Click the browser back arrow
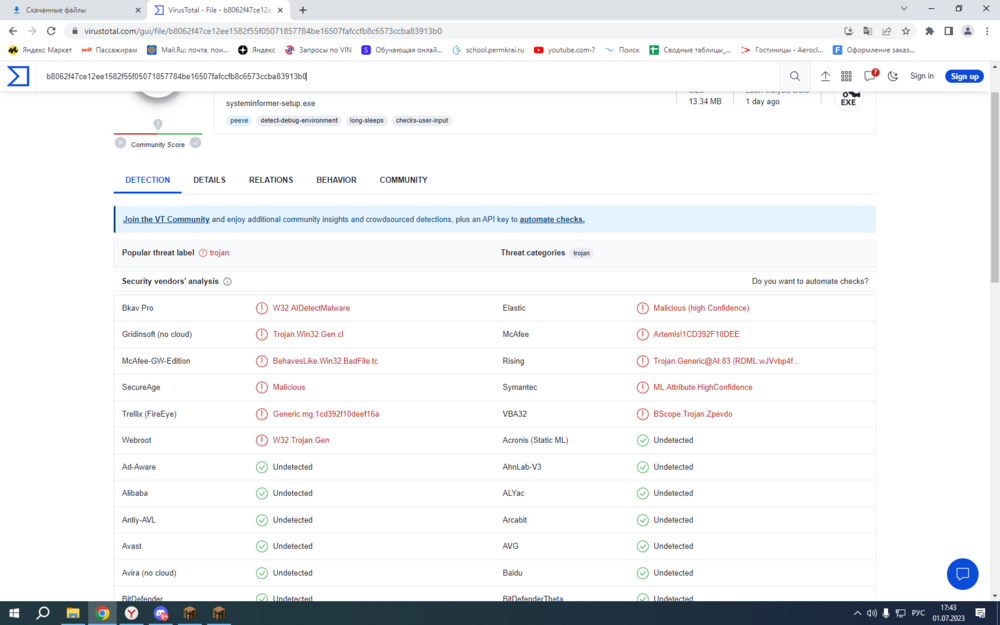This screenshot has width=1000, height=625. tap(13, 31)
